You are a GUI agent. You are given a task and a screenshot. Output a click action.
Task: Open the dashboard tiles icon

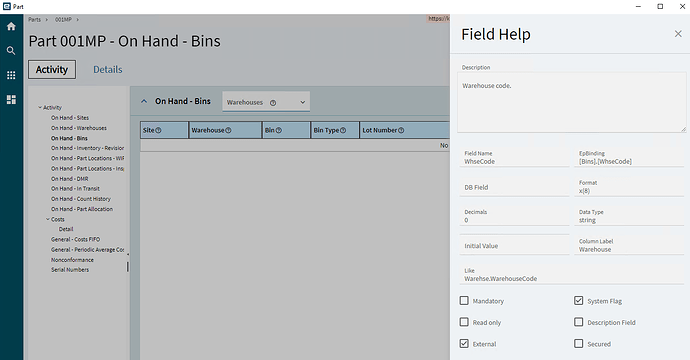coord(11,100)
